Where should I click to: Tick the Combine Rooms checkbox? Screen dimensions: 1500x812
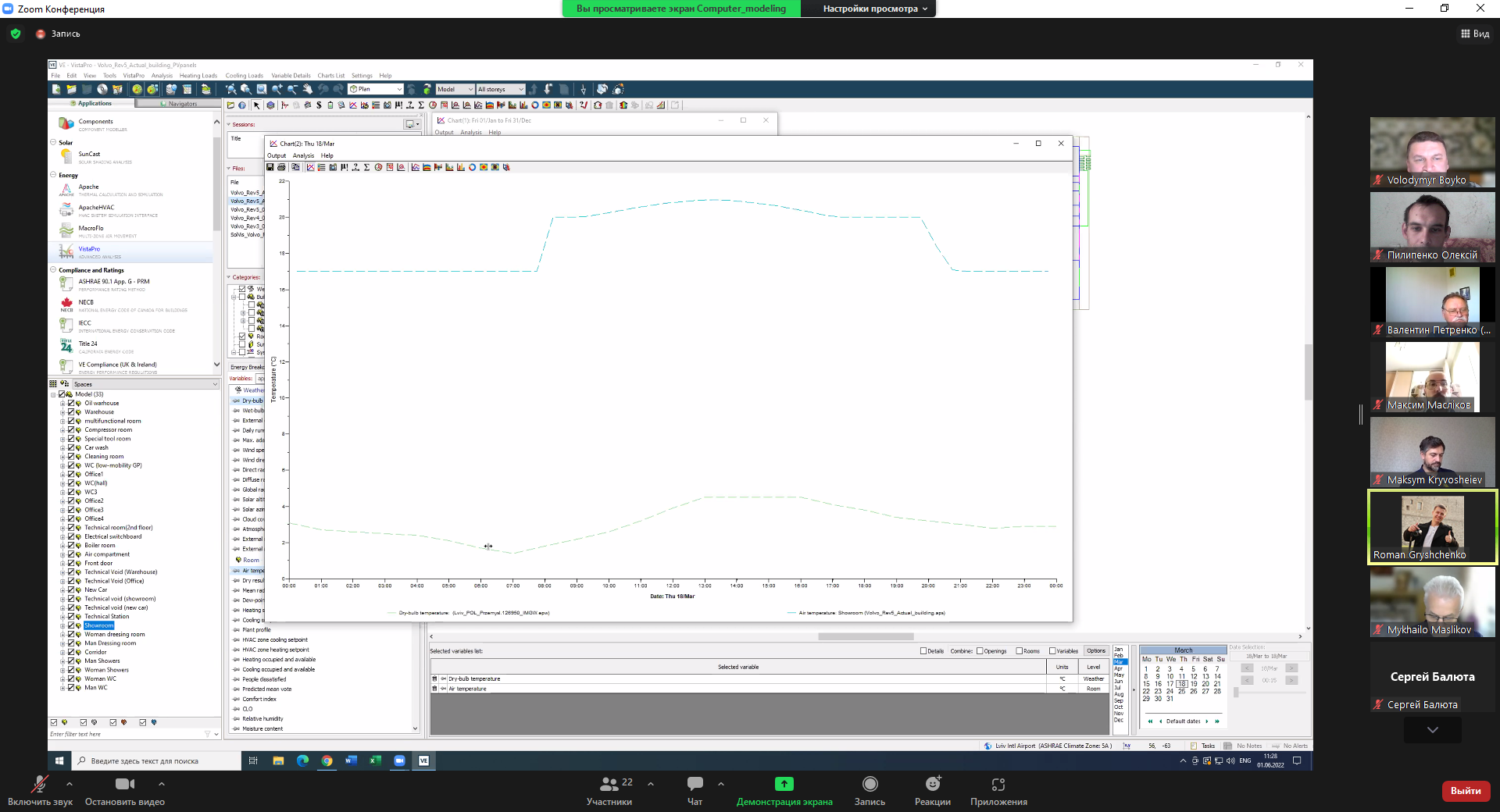[1020, 651]
